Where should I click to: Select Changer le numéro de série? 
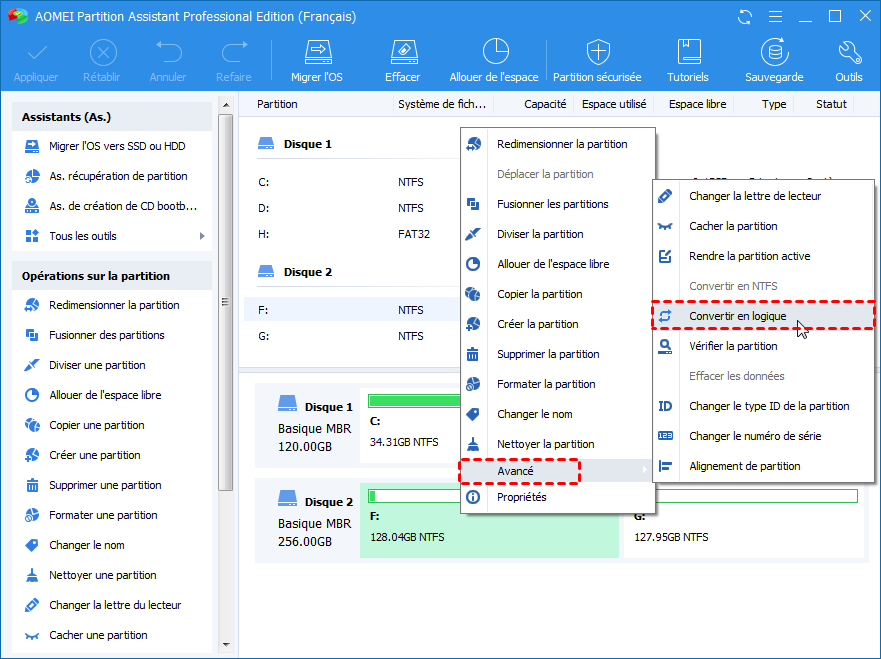click(x=763, y=436)
